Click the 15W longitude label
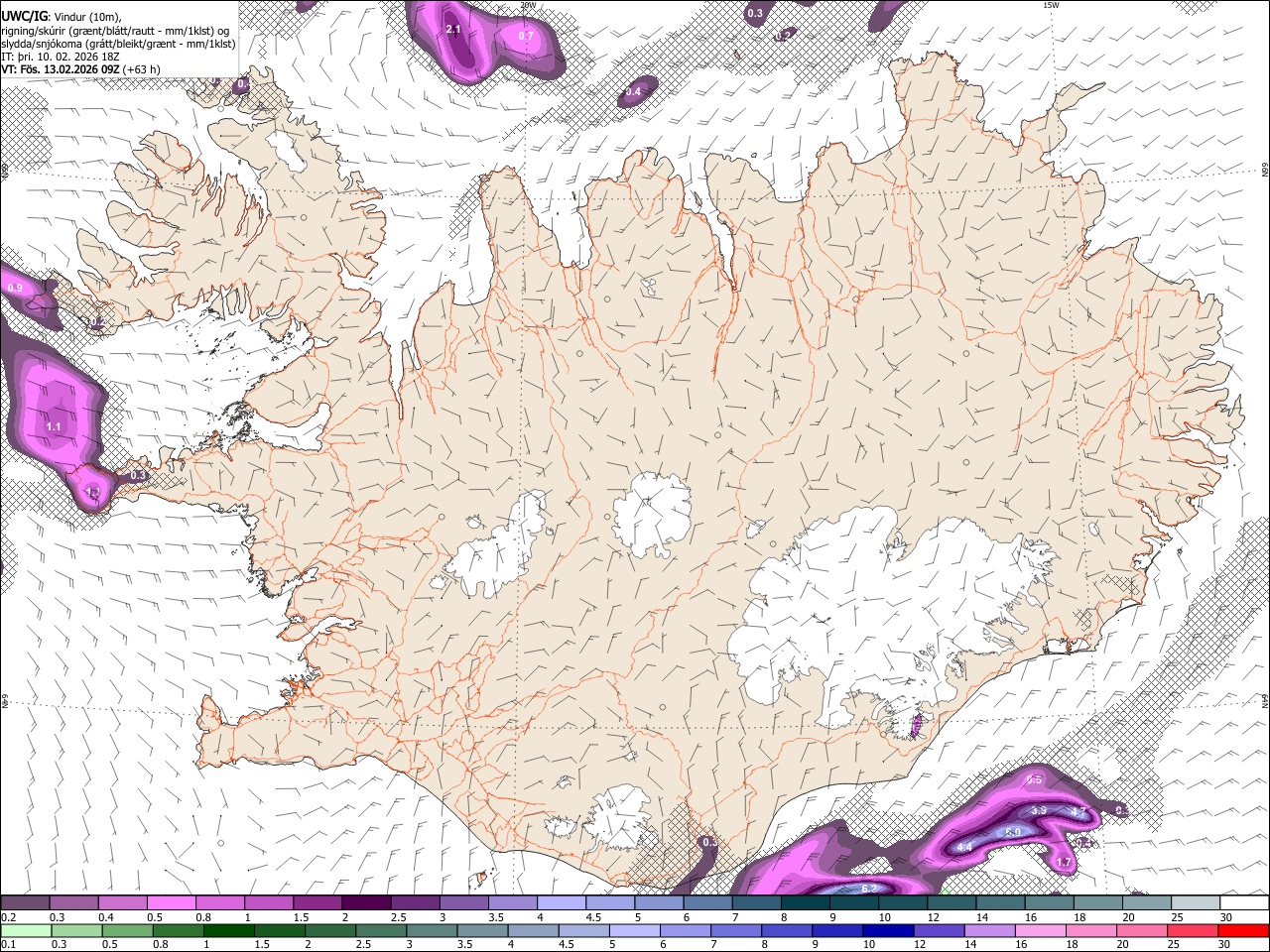 coord(1051,5)
